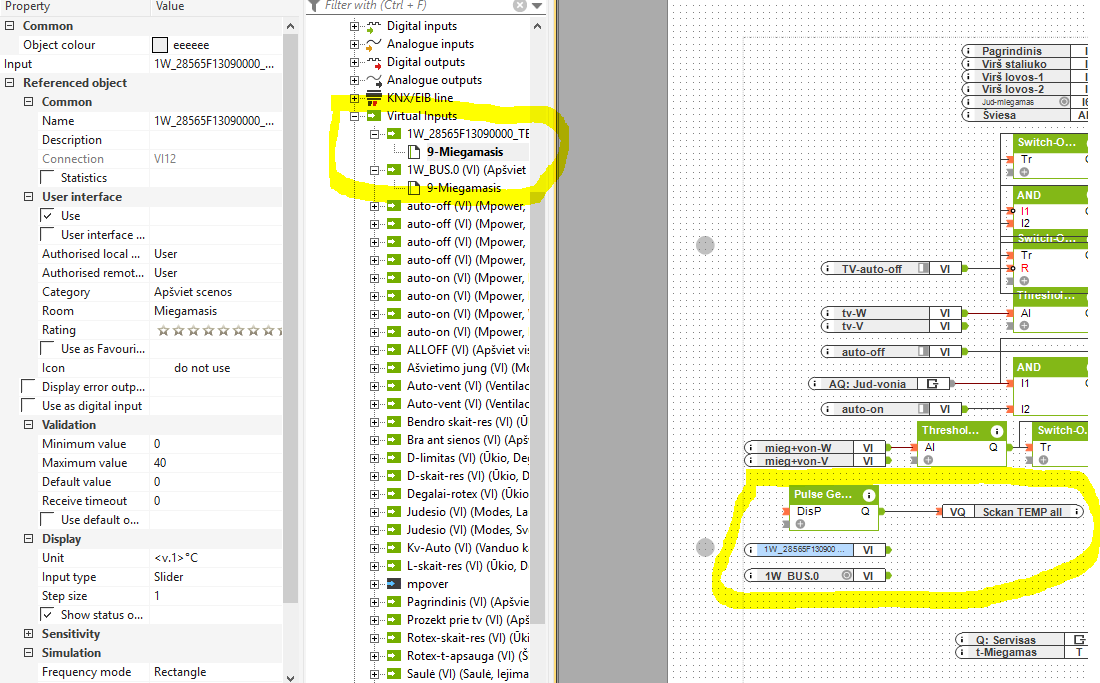Click the plus icon under DisP
The image size is (1100, 683).
tap(800, 524)
